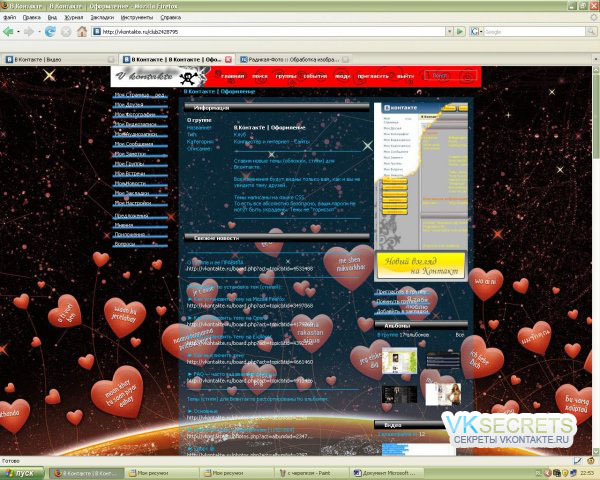Click the yellow 'Новый взгляд на Контакт' banner

click(421, 266)
